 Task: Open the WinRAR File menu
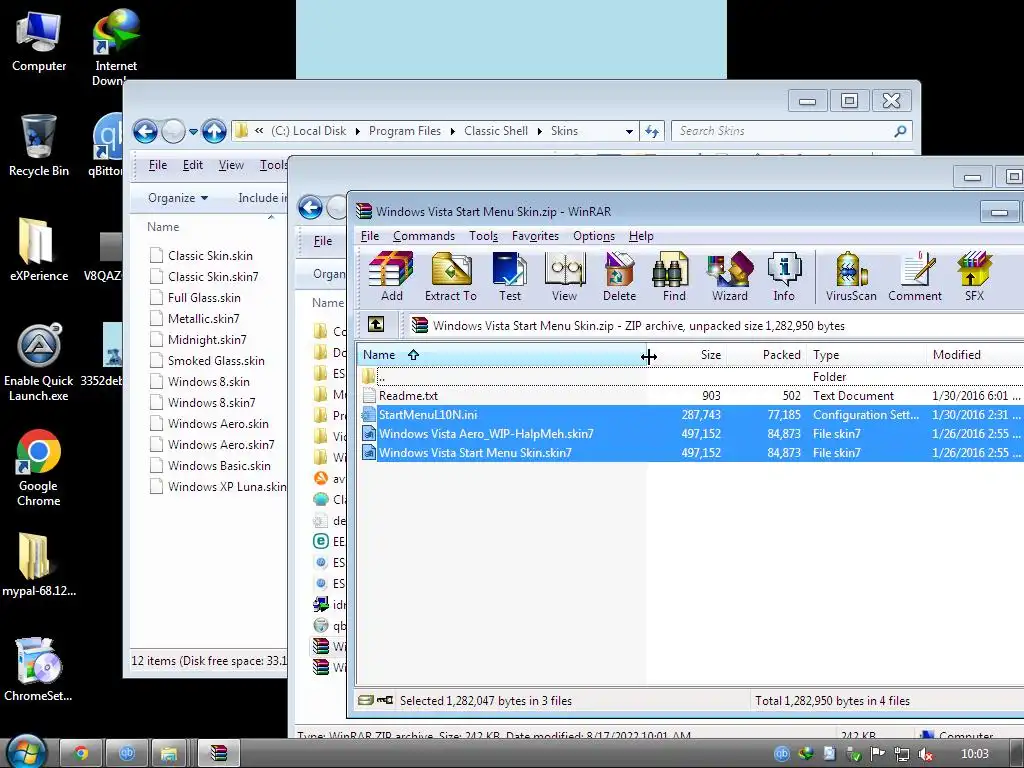pos(370,236)
